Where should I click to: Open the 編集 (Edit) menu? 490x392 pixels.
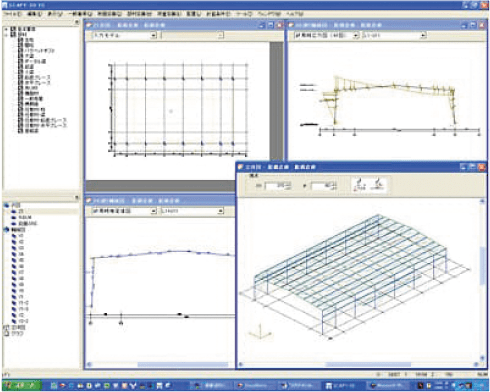34,14
